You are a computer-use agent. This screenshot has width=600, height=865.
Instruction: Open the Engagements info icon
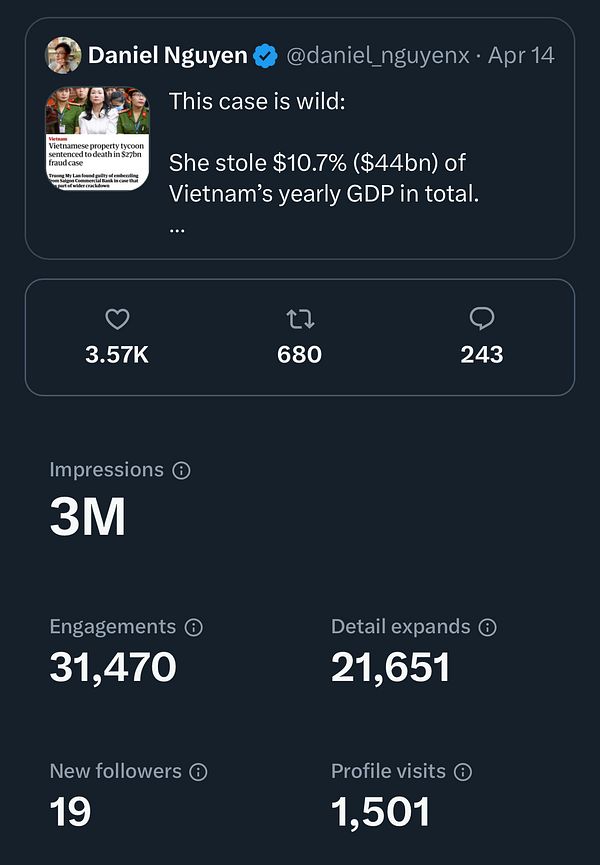tap(194, 627)
